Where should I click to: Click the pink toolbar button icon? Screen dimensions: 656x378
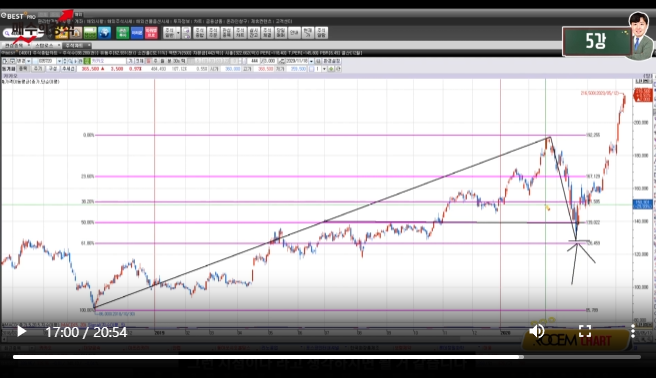151,33
